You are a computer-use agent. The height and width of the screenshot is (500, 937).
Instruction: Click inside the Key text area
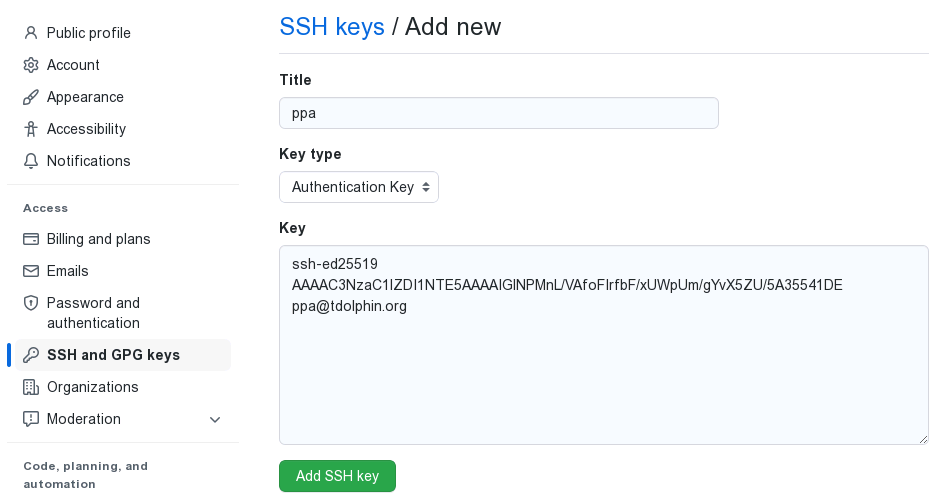(x=604, y=345)
